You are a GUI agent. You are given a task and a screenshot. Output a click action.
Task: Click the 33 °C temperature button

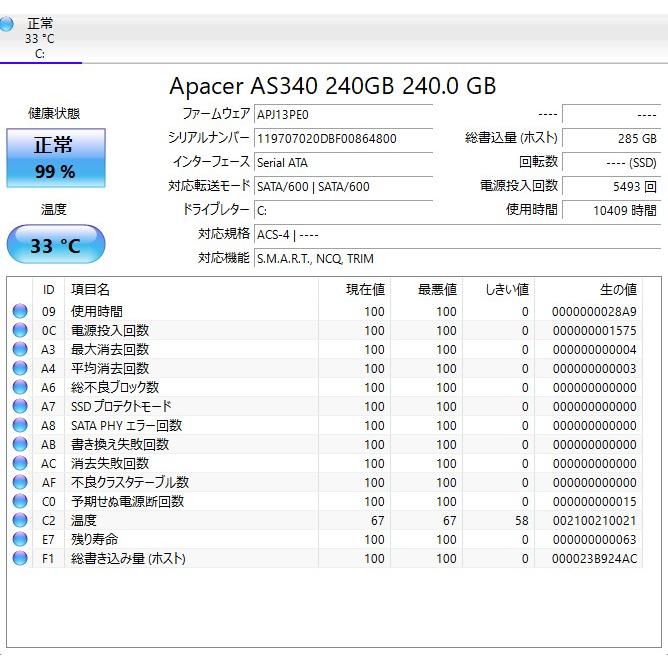tap(56, 245)
